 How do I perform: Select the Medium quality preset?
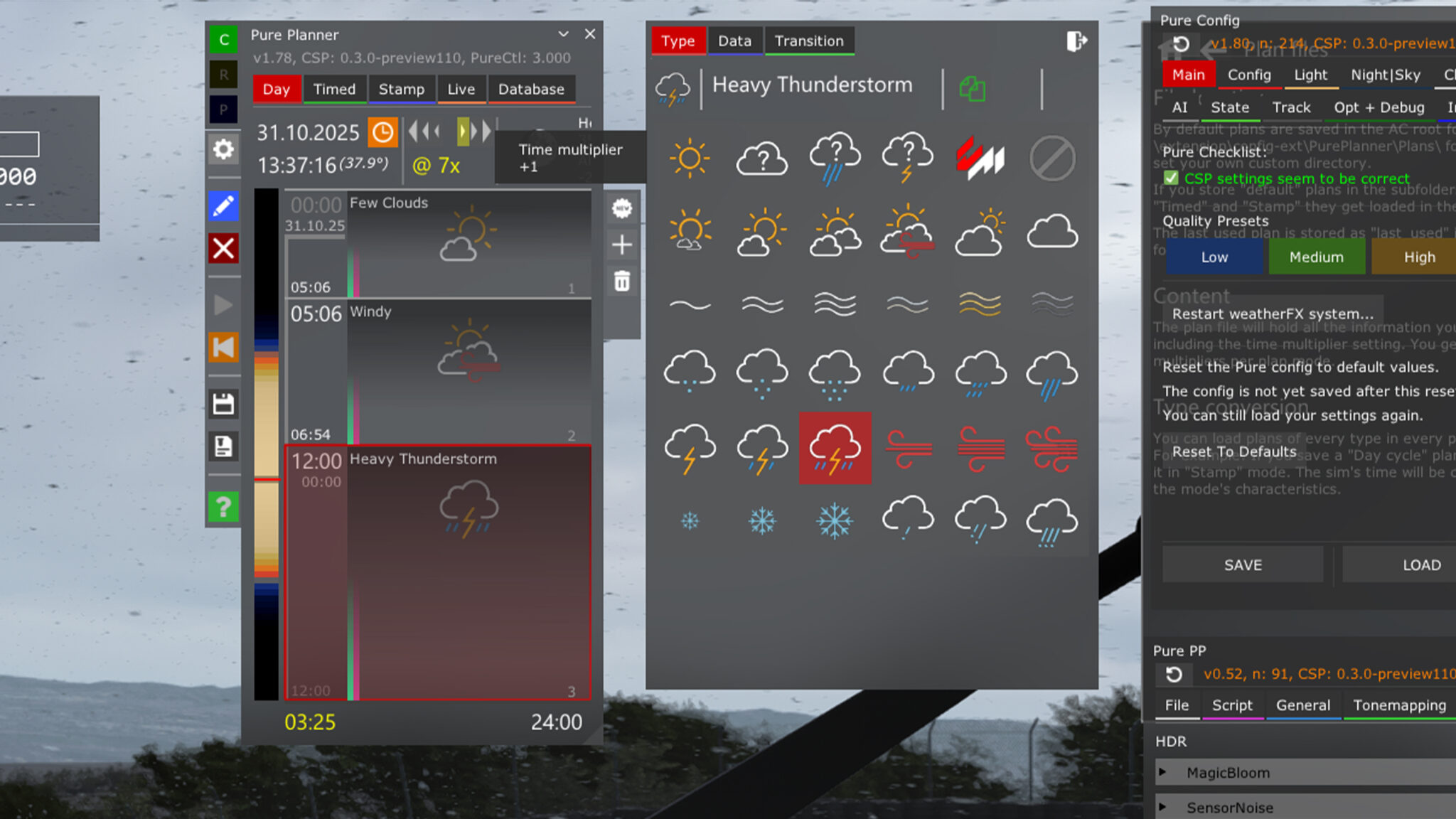[x=1316, y=257]
